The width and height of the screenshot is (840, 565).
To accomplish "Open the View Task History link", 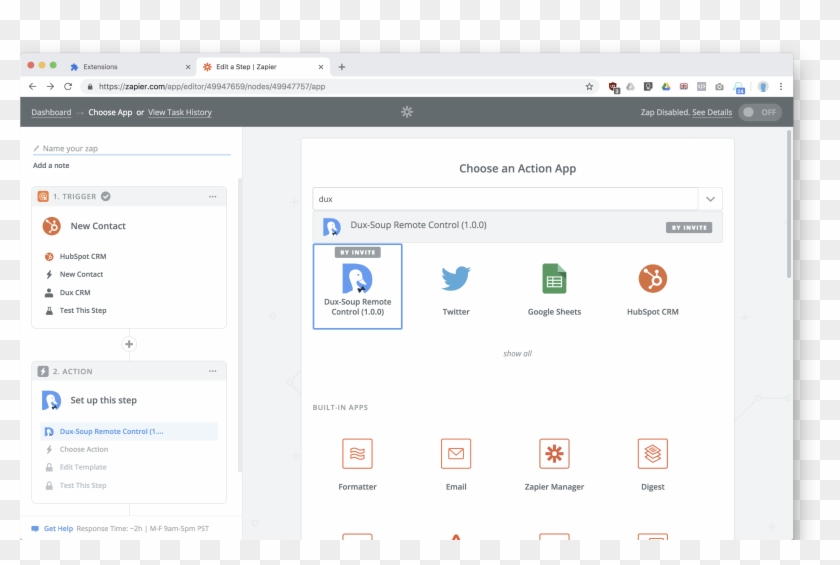I will coord(180,113).
